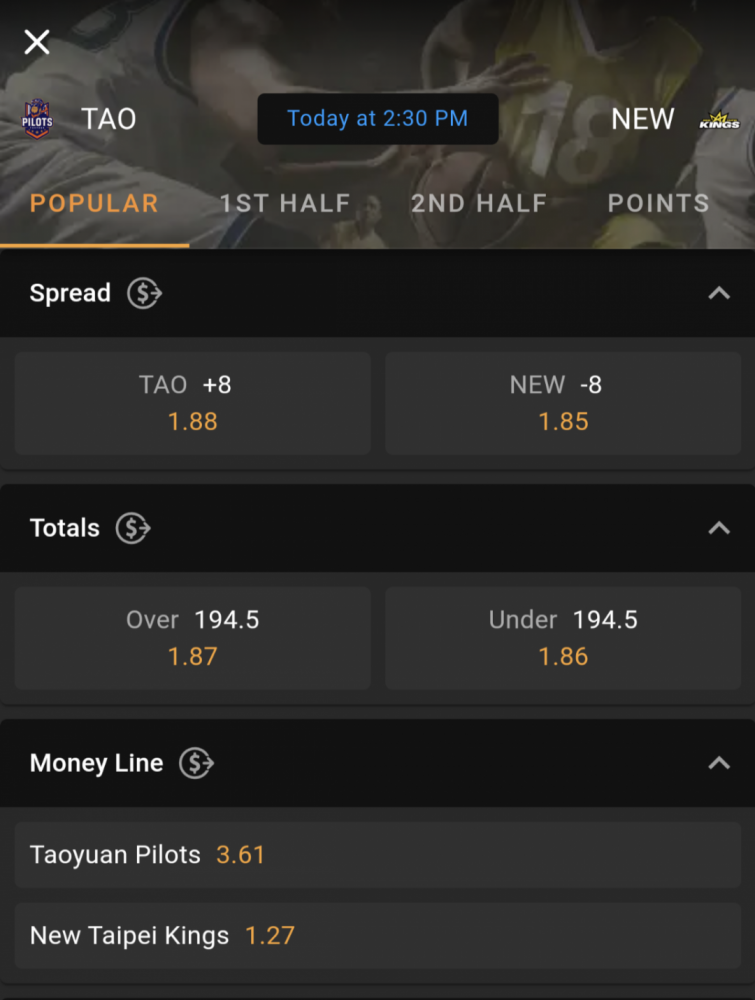
Task: Switch to the 1ST HALF tab
Action: [x=285, y=203]
